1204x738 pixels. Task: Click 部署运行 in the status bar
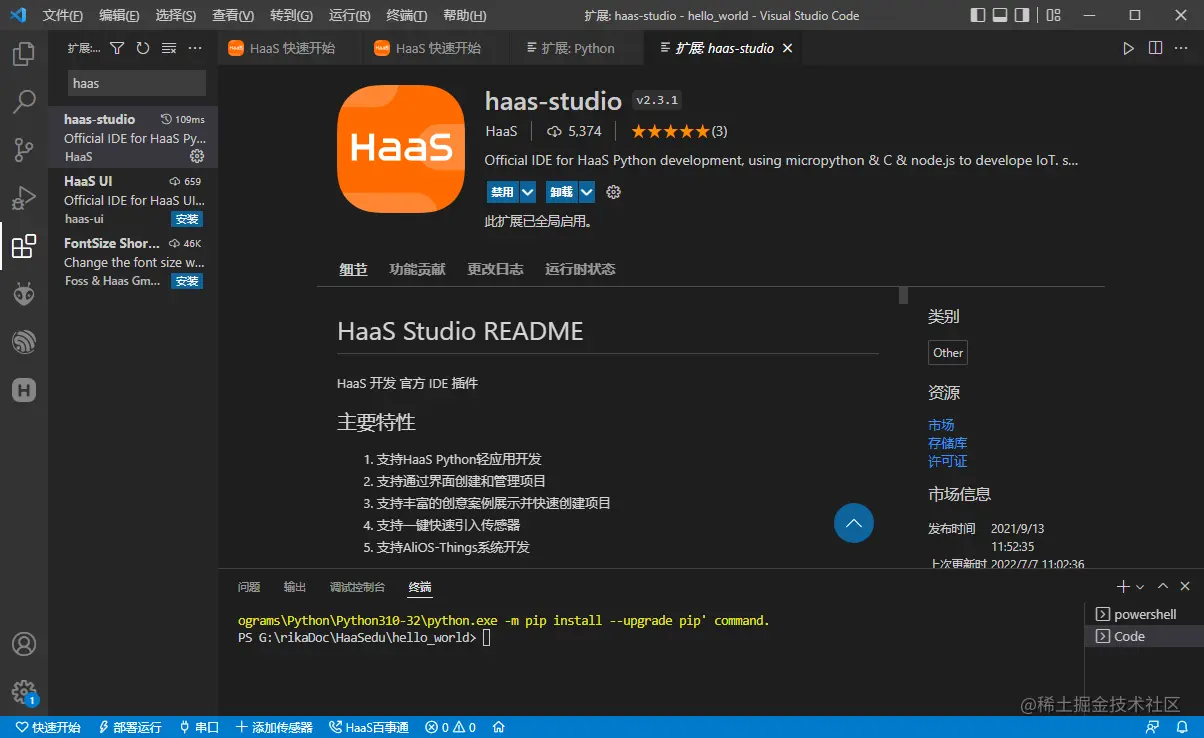(x=129, y=727)
